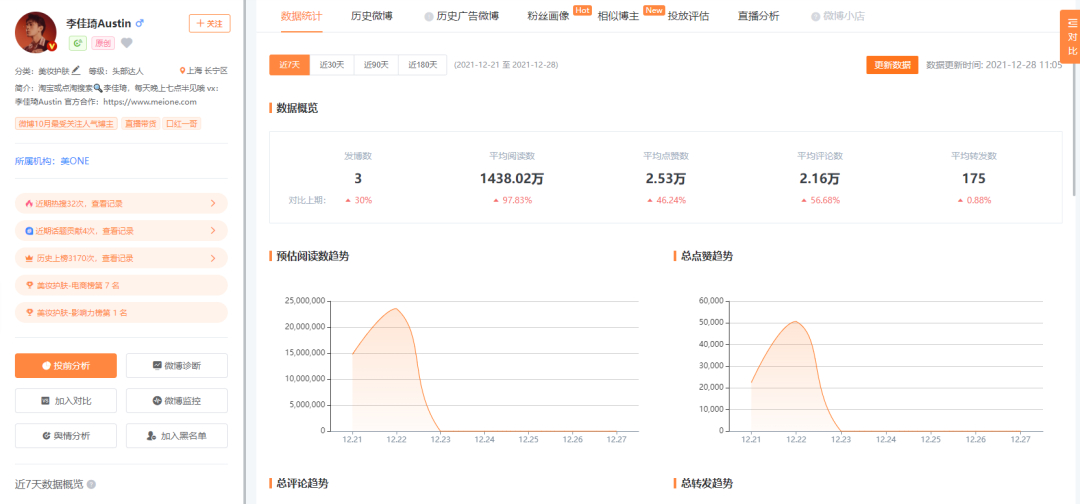
Task: Expand 近期话题贡献4次 record arrow
Action: 213,231
